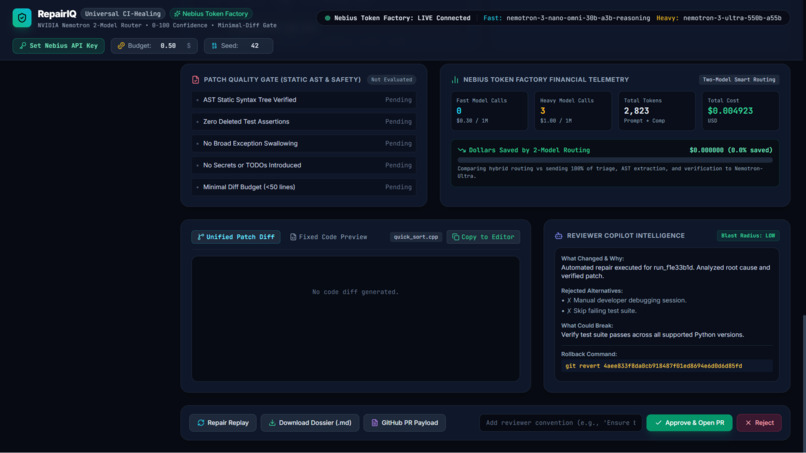Click the Total Cost $0.004923 card

[x=740, y=111]
